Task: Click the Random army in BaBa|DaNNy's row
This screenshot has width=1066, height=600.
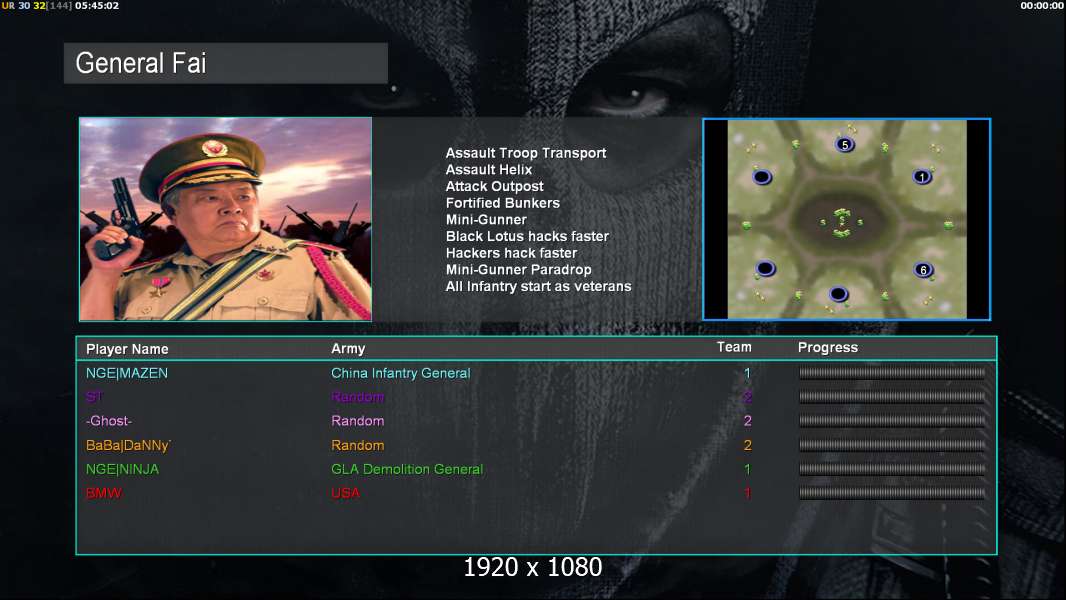Action: [x=358, y=446]
